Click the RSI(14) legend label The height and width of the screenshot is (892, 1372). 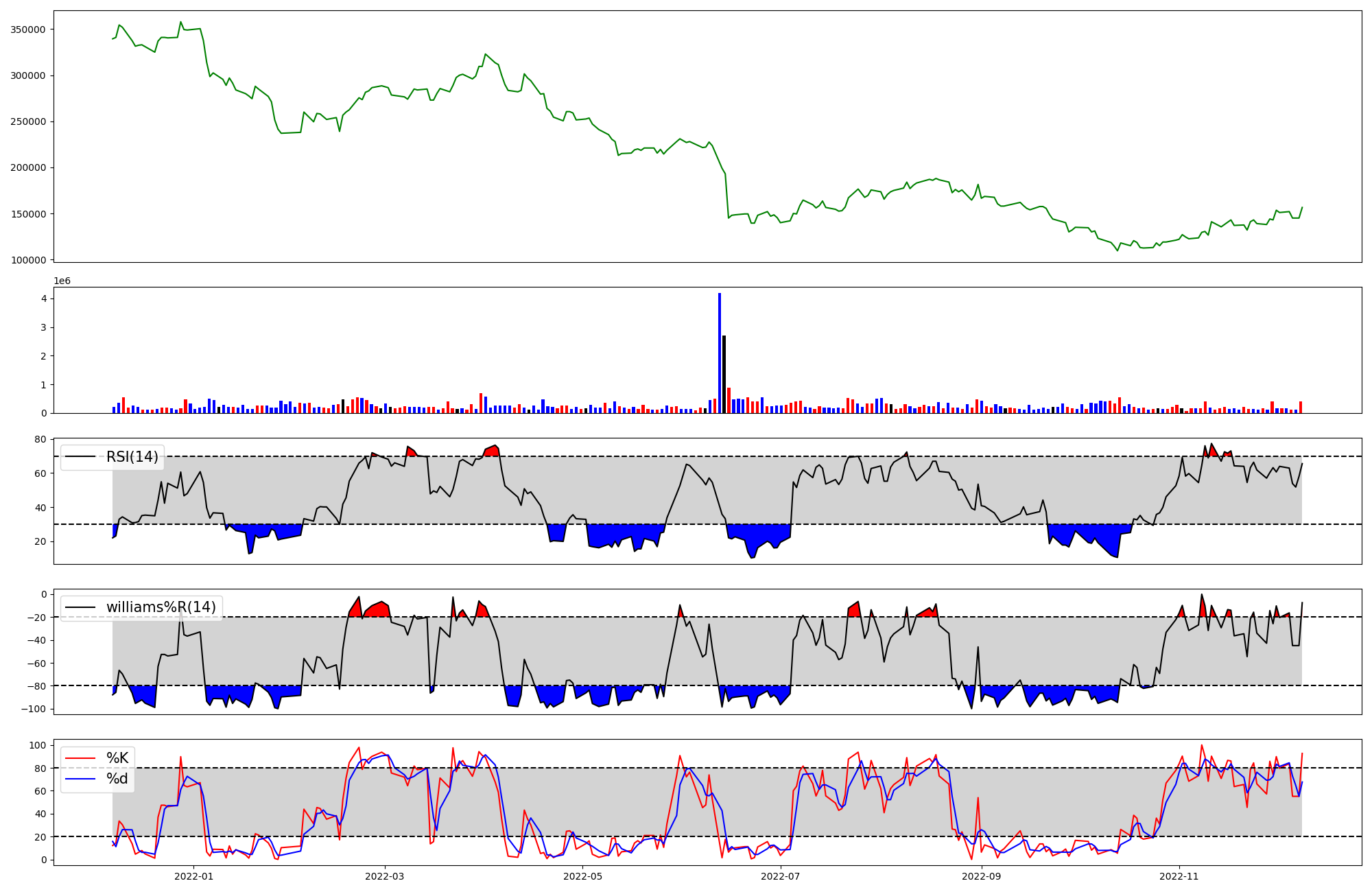[132, 457]
